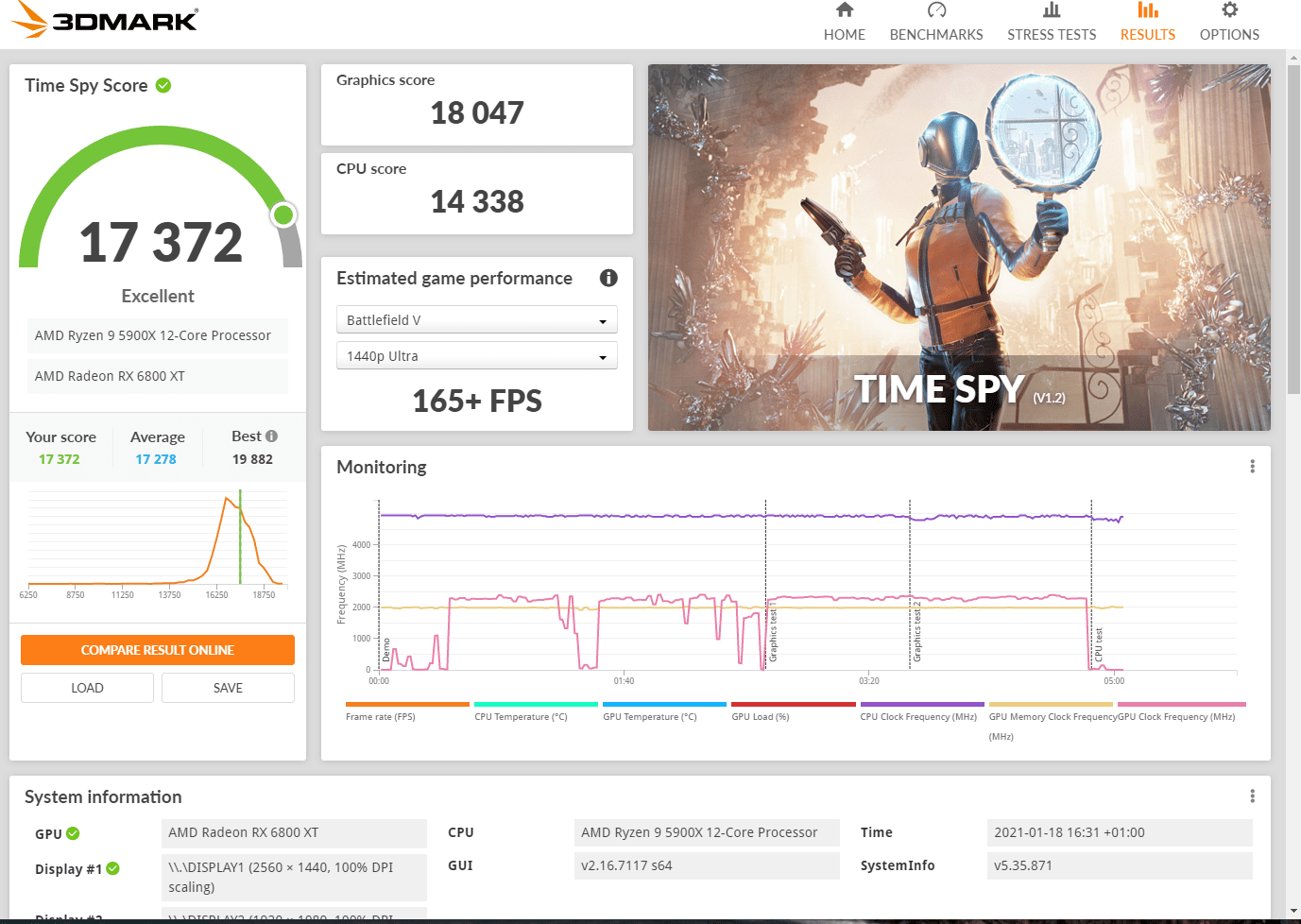Click the SAVE button
The width and height of the screenshot is (1301, 924).
click(228, 688)
